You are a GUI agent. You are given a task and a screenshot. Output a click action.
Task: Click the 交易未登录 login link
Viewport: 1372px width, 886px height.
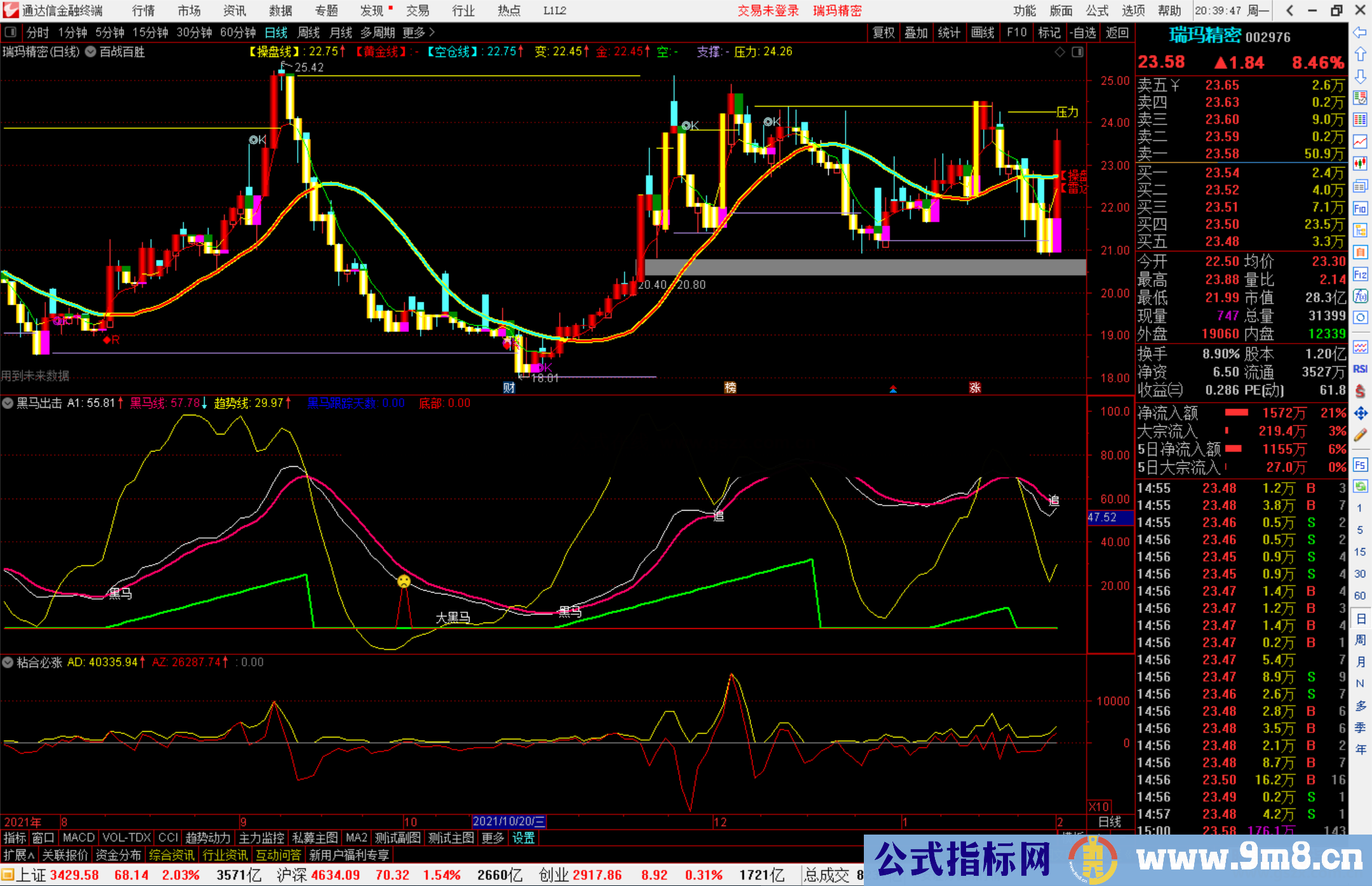769,10
